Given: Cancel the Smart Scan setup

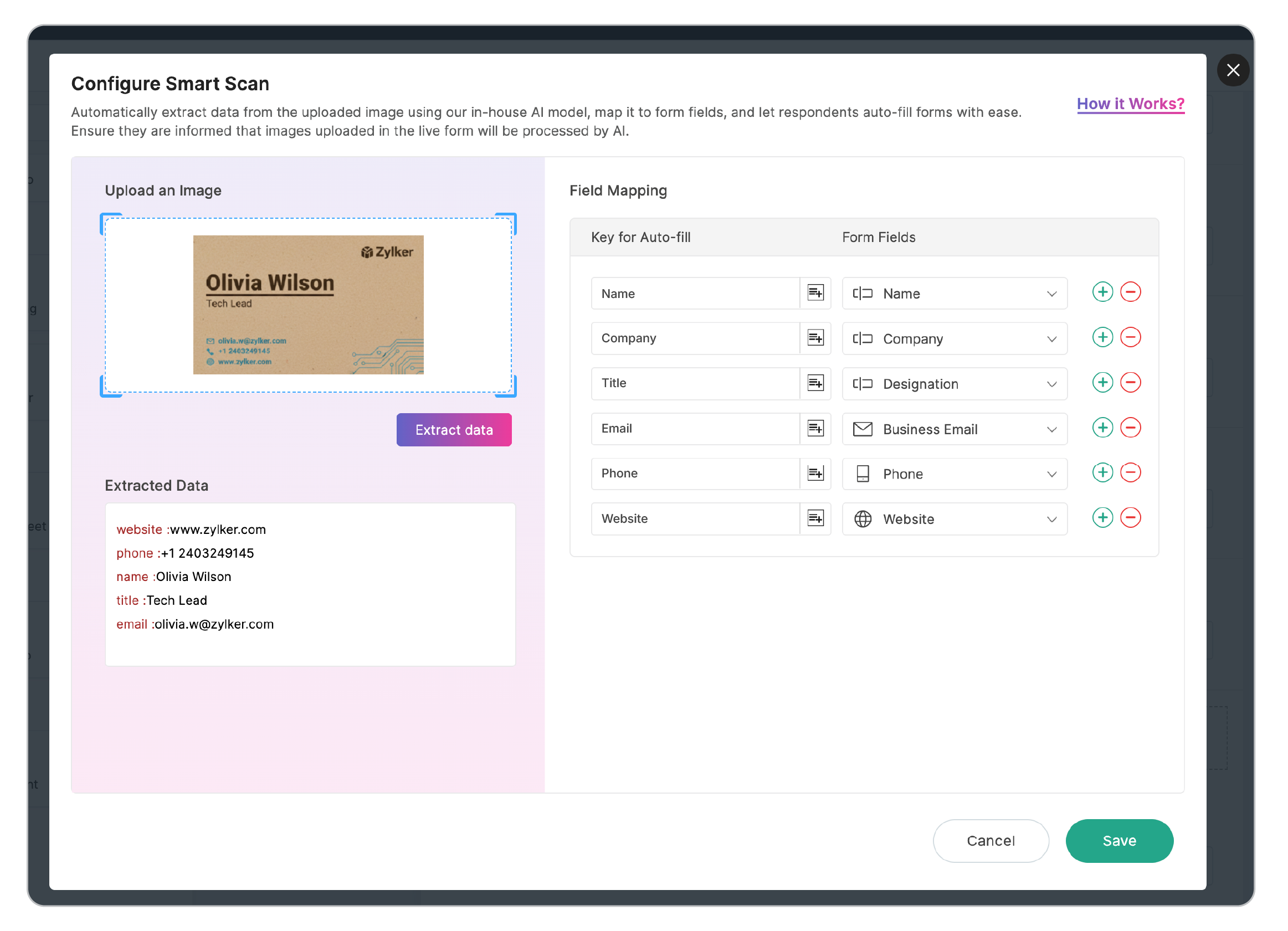Looking at the screenshot, I should [991, 841].
